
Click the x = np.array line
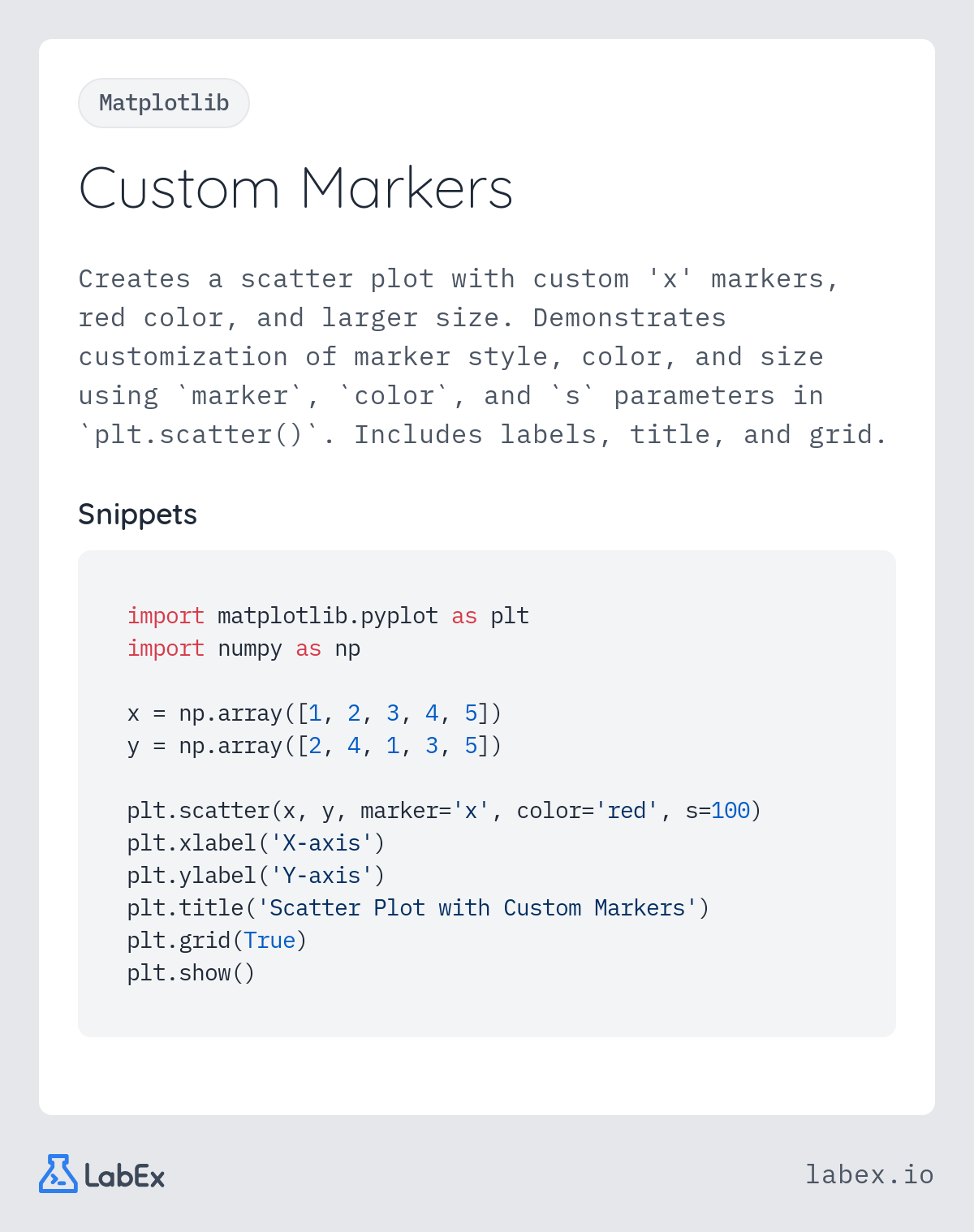pos(314,713)
